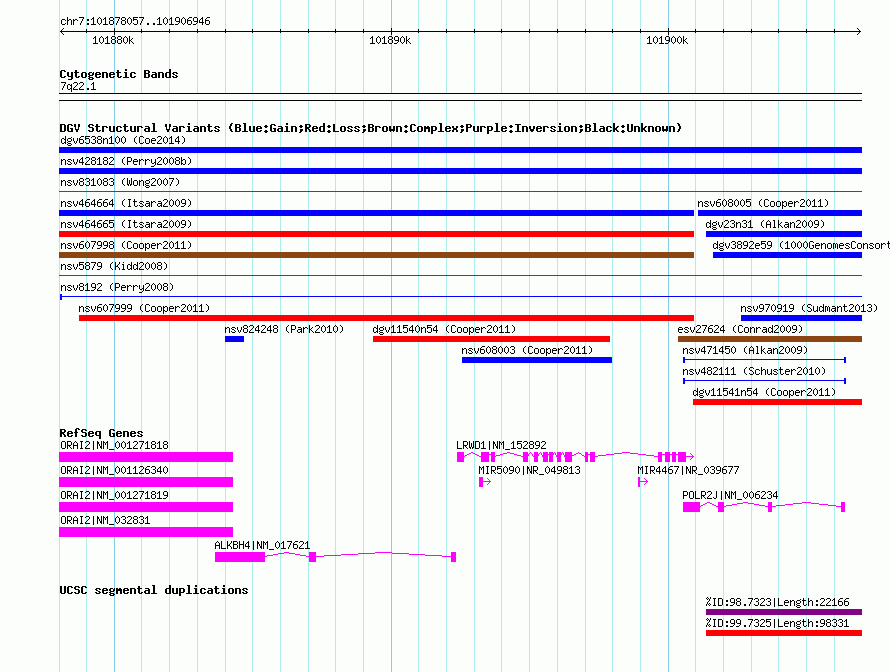Click the DGV Structural Variants track title
890x672 pixels.
point(371,128)
